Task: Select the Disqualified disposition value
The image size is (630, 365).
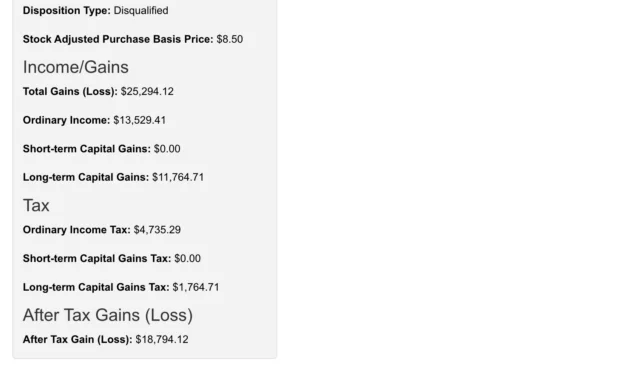Action: click(141, 10)
